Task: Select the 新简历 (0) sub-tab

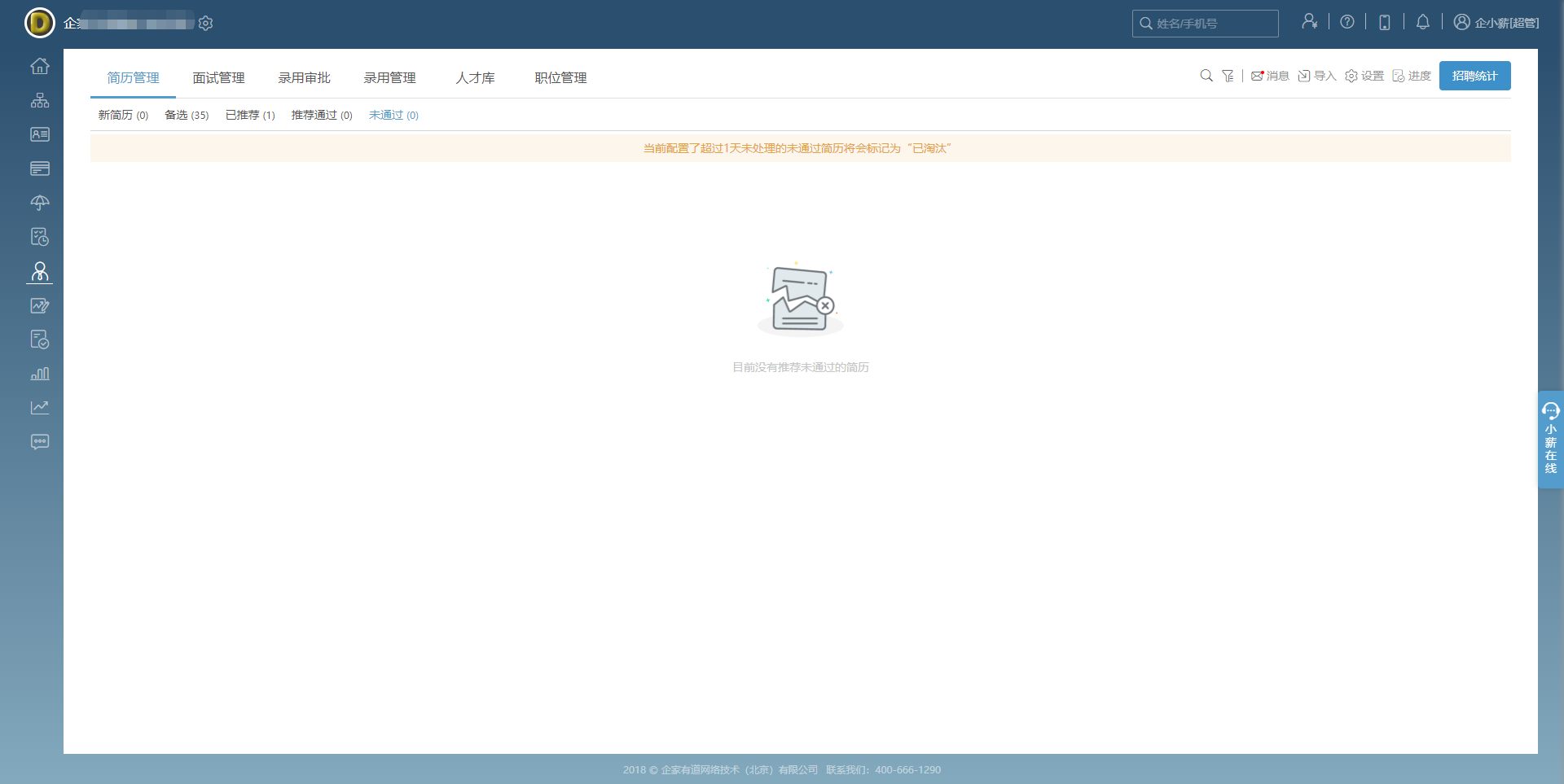Action: click(x=123, y=115)
